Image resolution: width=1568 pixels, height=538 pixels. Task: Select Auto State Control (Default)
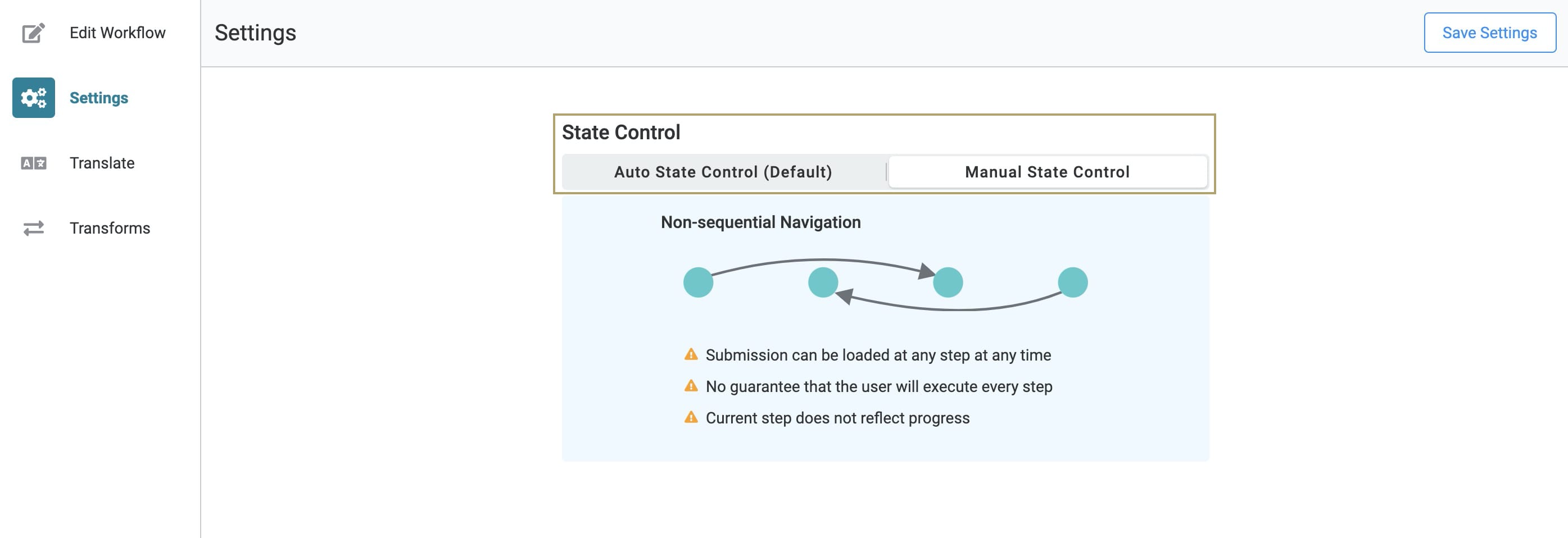pos(723,172)
